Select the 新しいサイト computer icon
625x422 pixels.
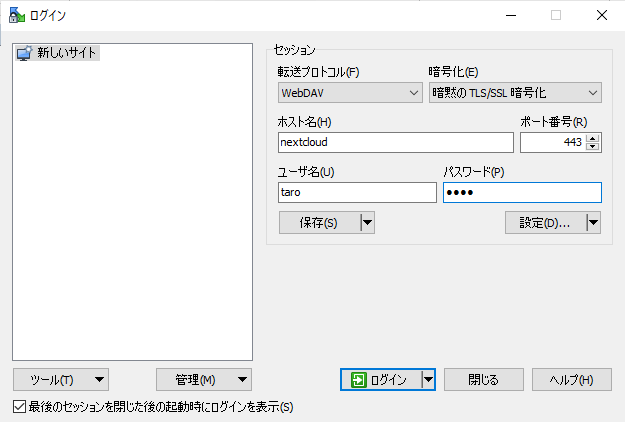(x=24, y=53)
